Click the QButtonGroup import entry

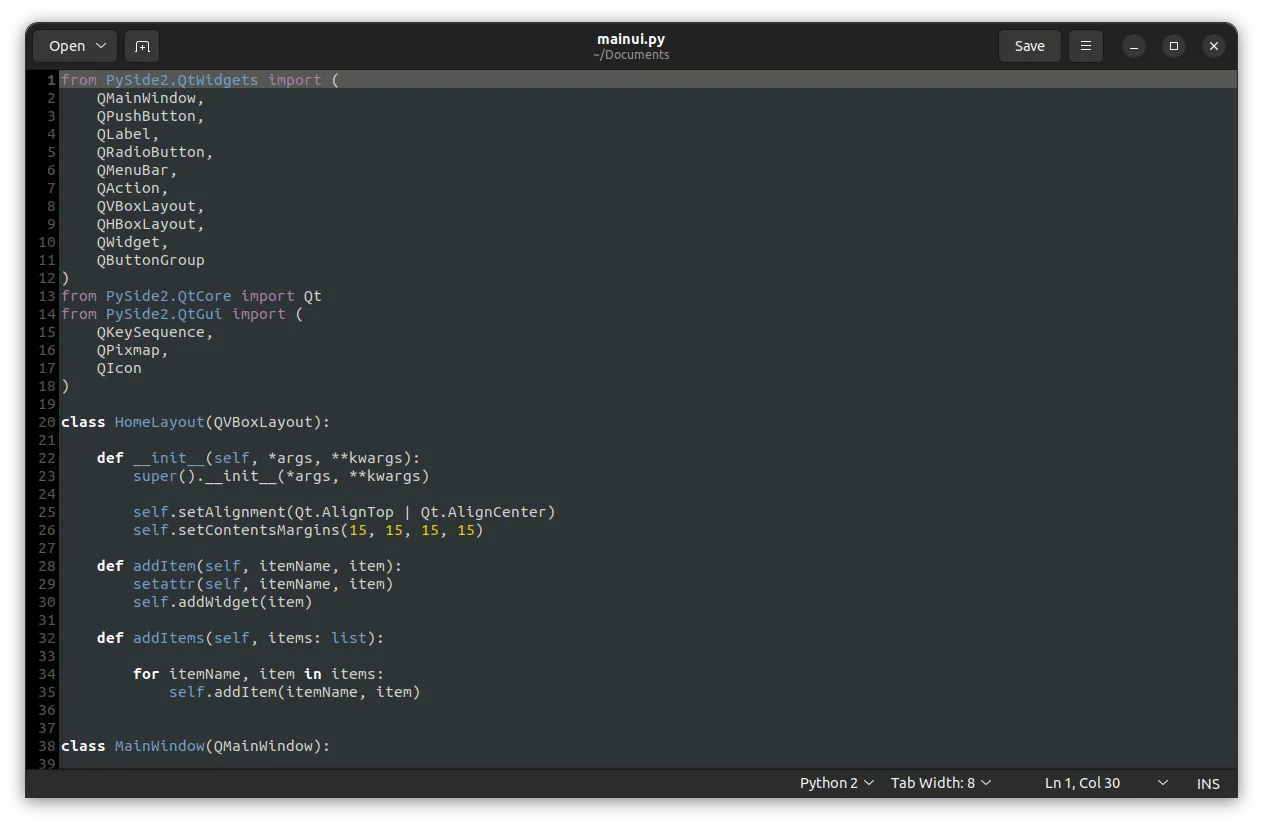pos(150,260)
